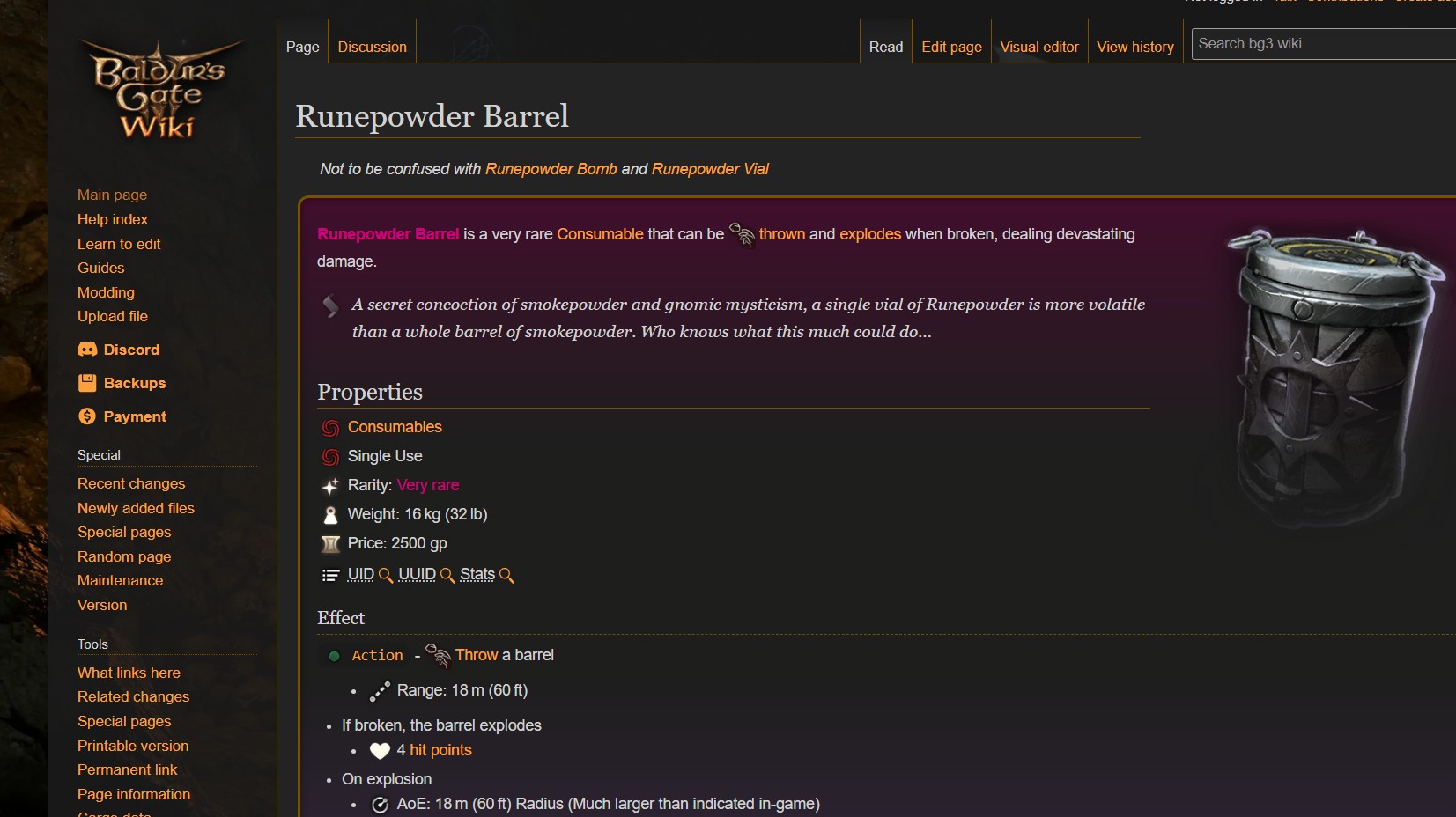
Task: Open the Help index link
Action: tap(113, 219)
